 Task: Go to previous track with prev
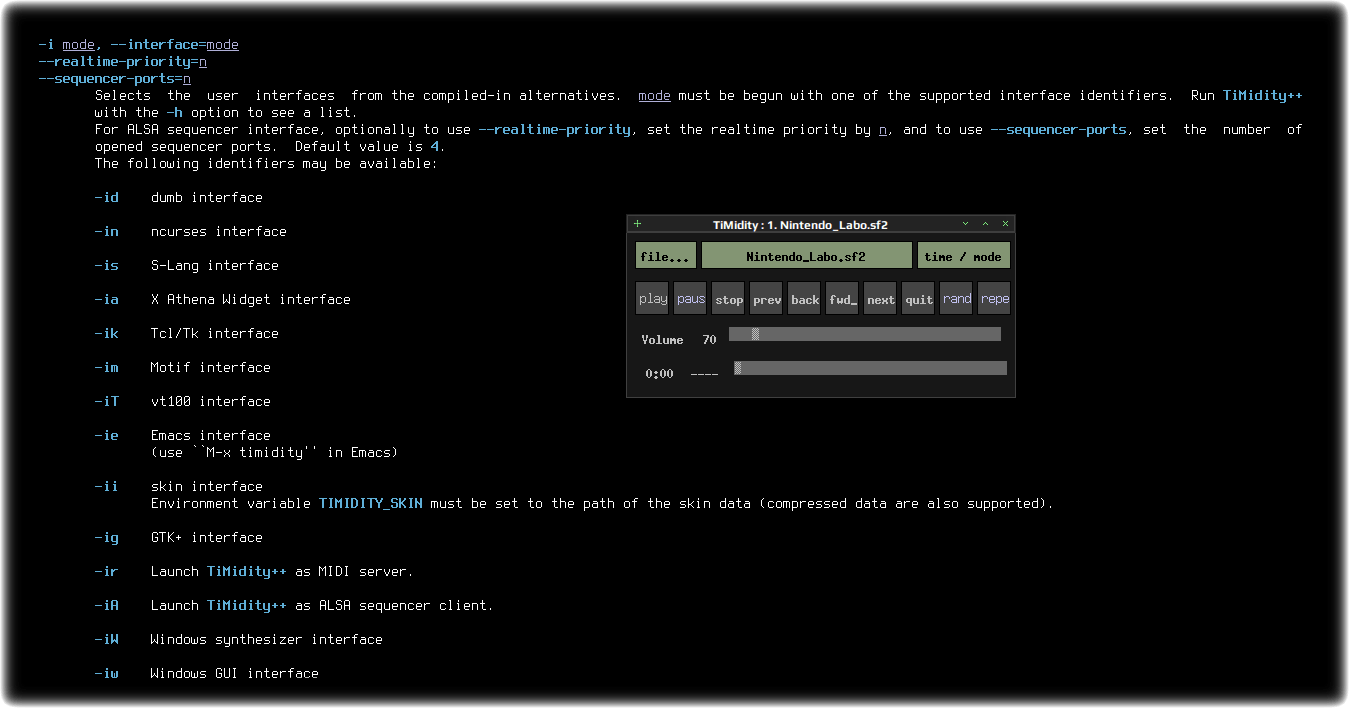pos(767,299)
